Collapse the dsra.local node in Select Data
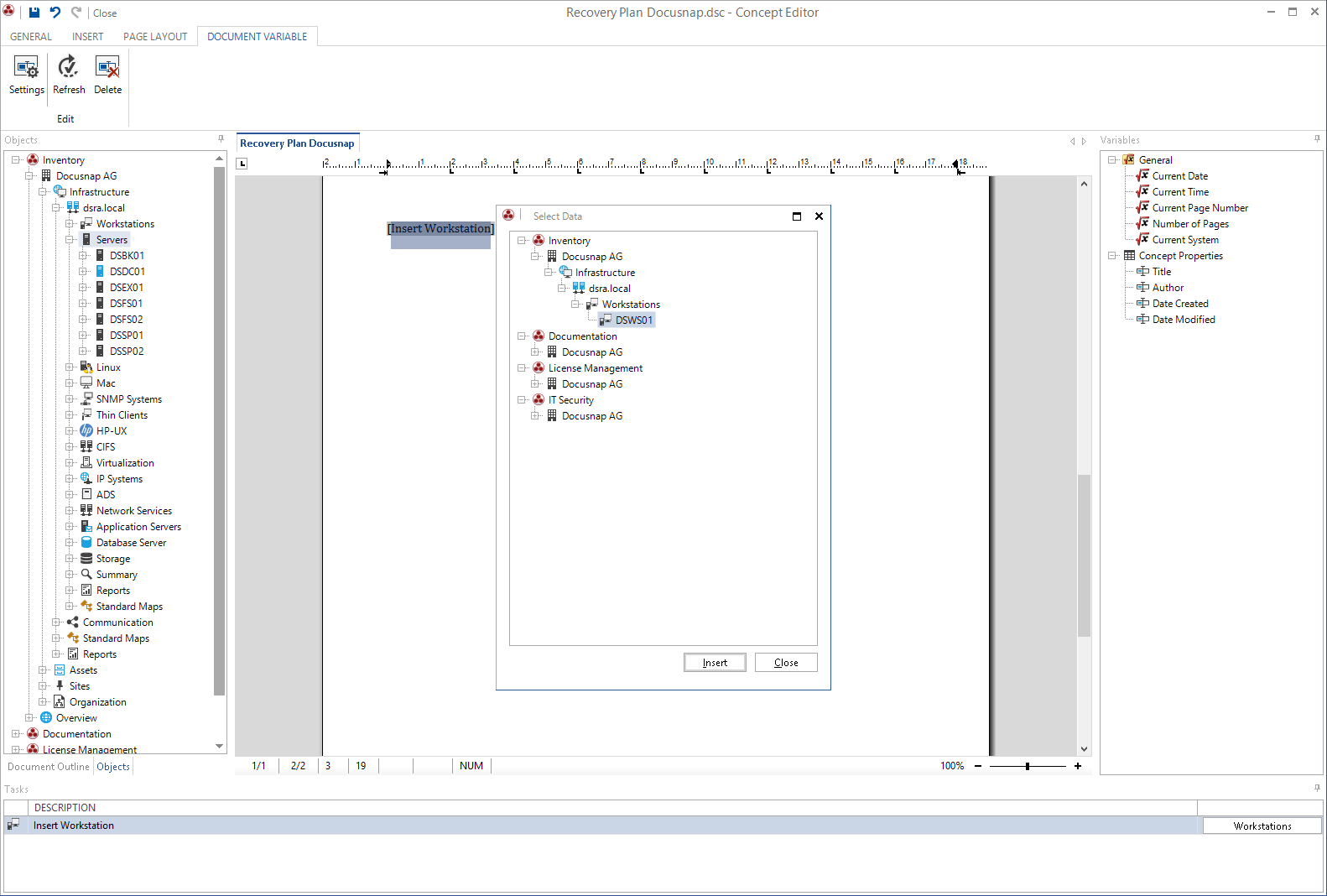Image resolution: width=1327 pixels, height=896 pixels. 562,289
